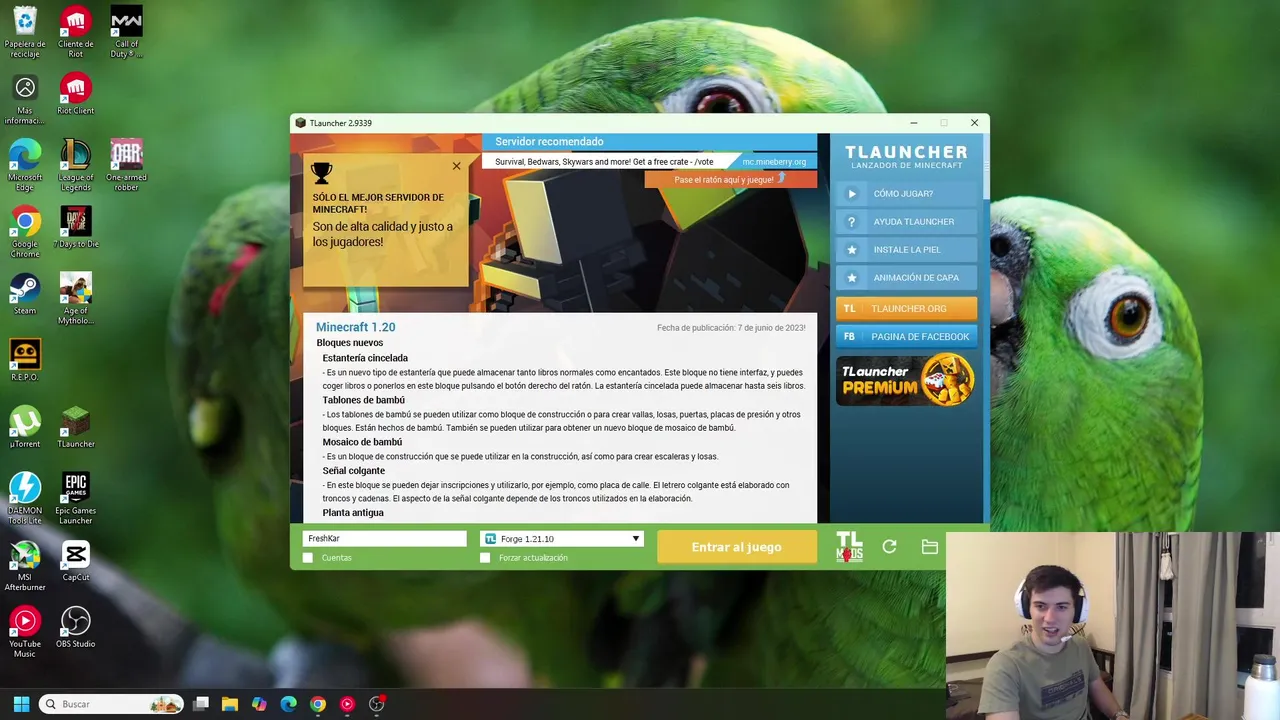
Task: Open Copilot from the taskbar
Action: tap(259, 704)
